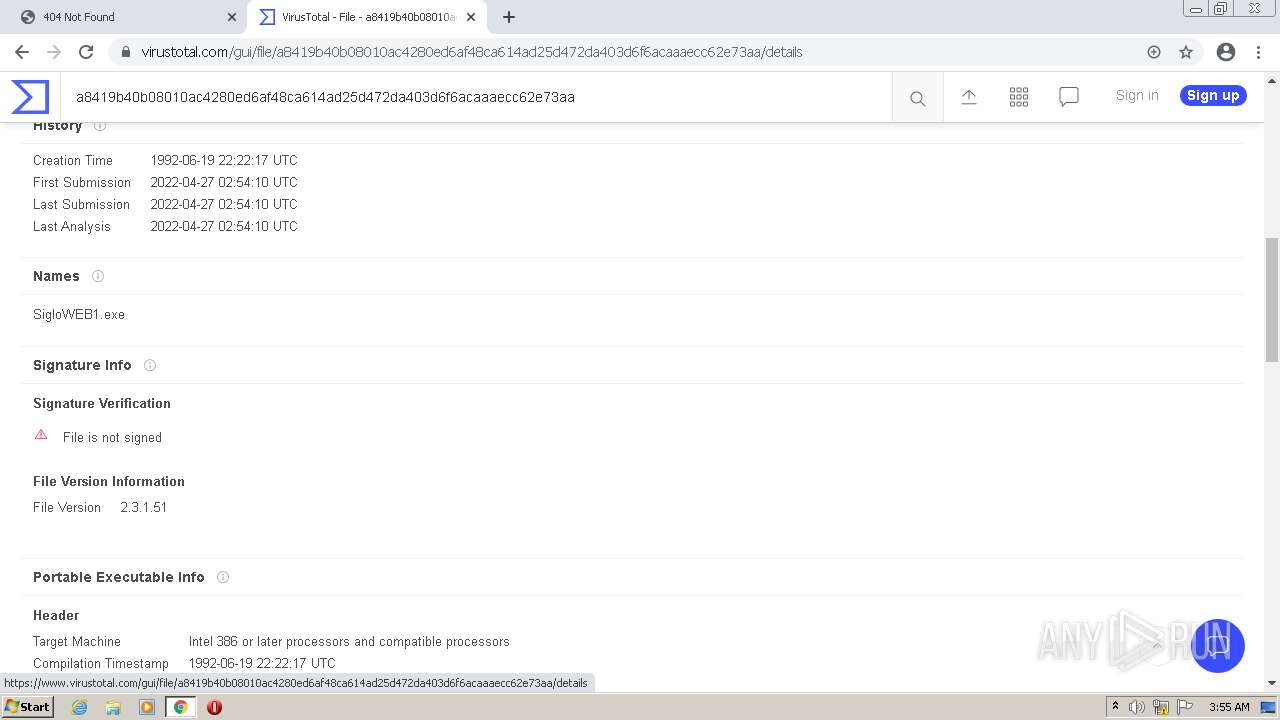The width and height of the screenshot is (1280, 720).
Task: Click the Signature Info help icon
Action: [x=150, y=365]
